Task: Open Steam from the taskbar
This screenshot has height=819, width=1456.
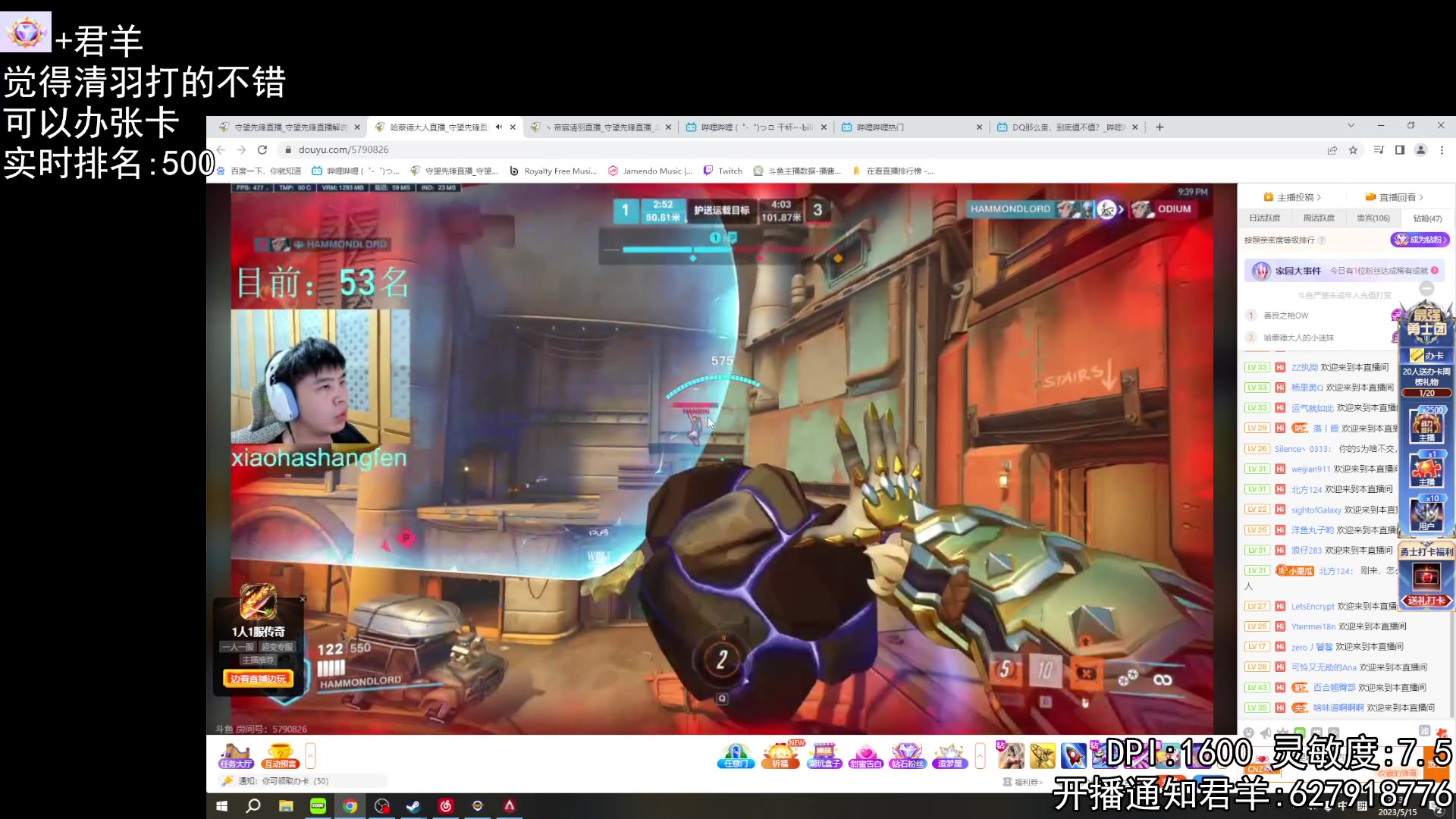Action: tap(413, 806)
